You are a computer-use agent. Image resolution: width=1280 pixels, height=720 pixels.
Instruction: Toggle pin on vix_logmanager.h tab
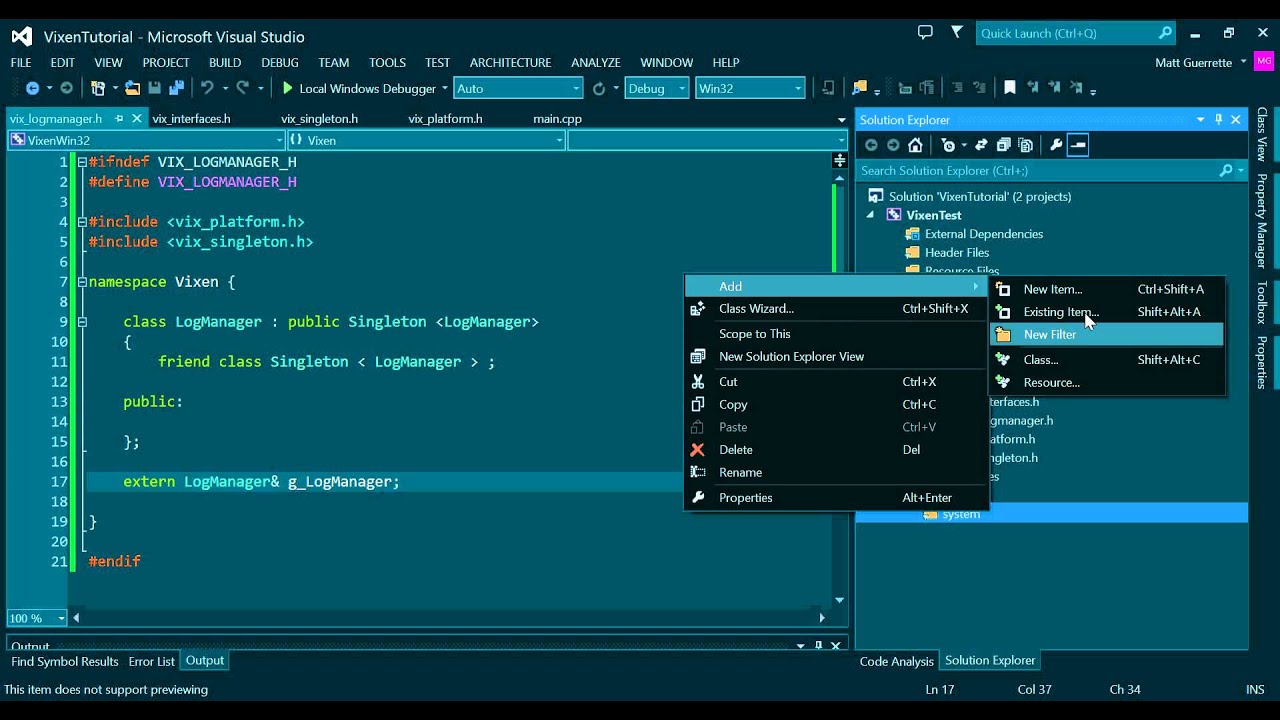119,118
